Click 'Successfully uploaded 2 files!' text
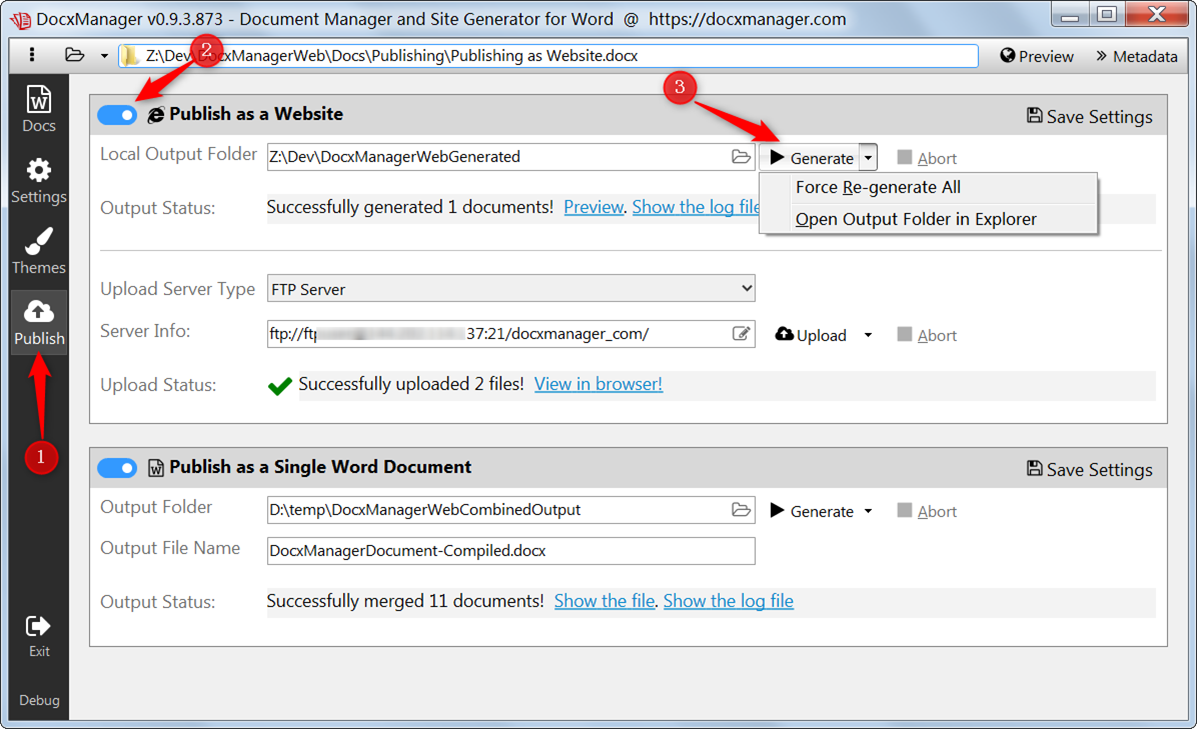1197x729 pixels. [x=411, y=384]
